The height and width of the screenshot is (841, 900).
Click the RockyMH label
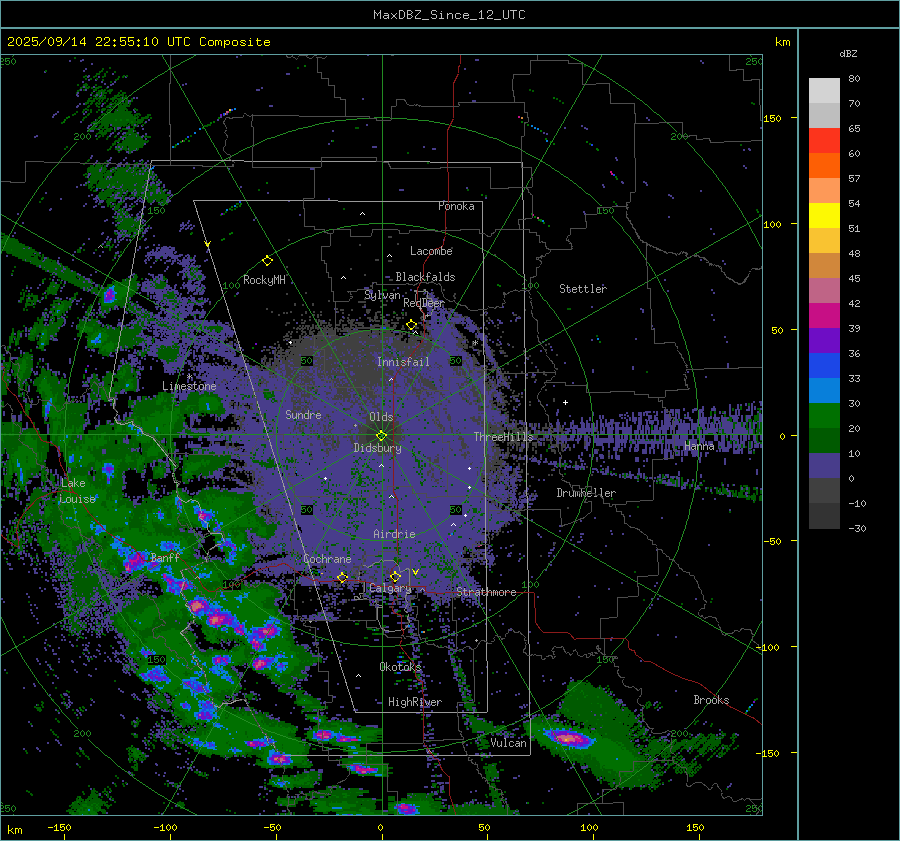(x=264, y=280)
